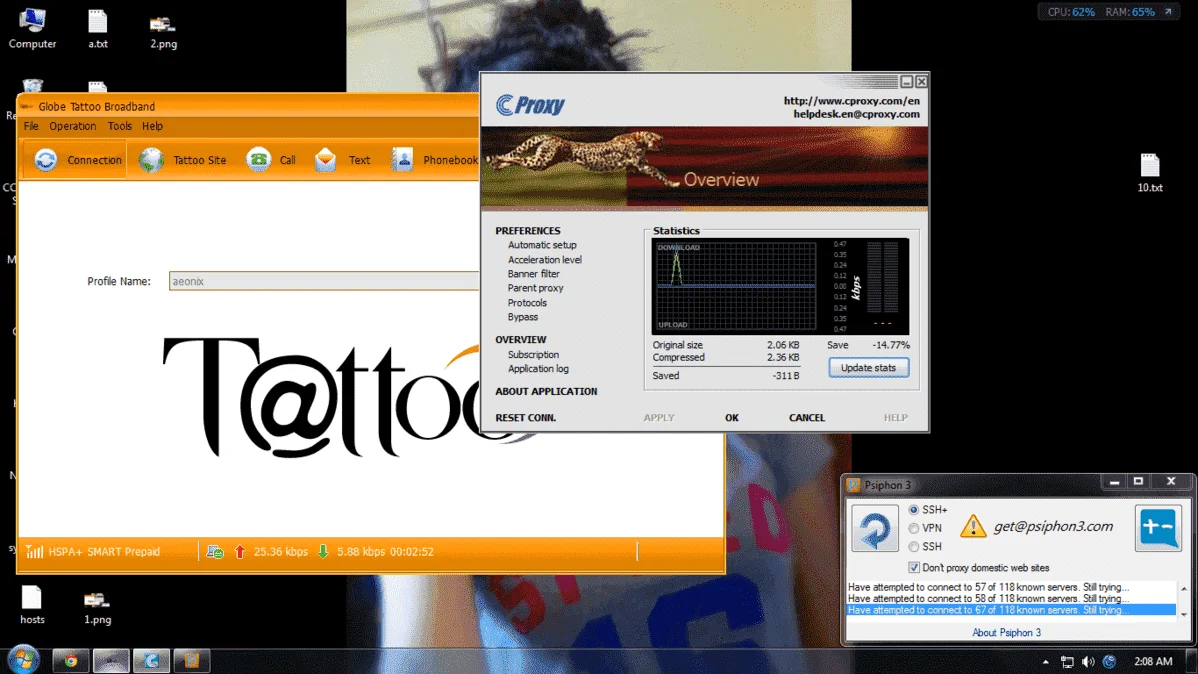Open Connection in Globe Tattoo toolbar

click(x=76, y=160)
